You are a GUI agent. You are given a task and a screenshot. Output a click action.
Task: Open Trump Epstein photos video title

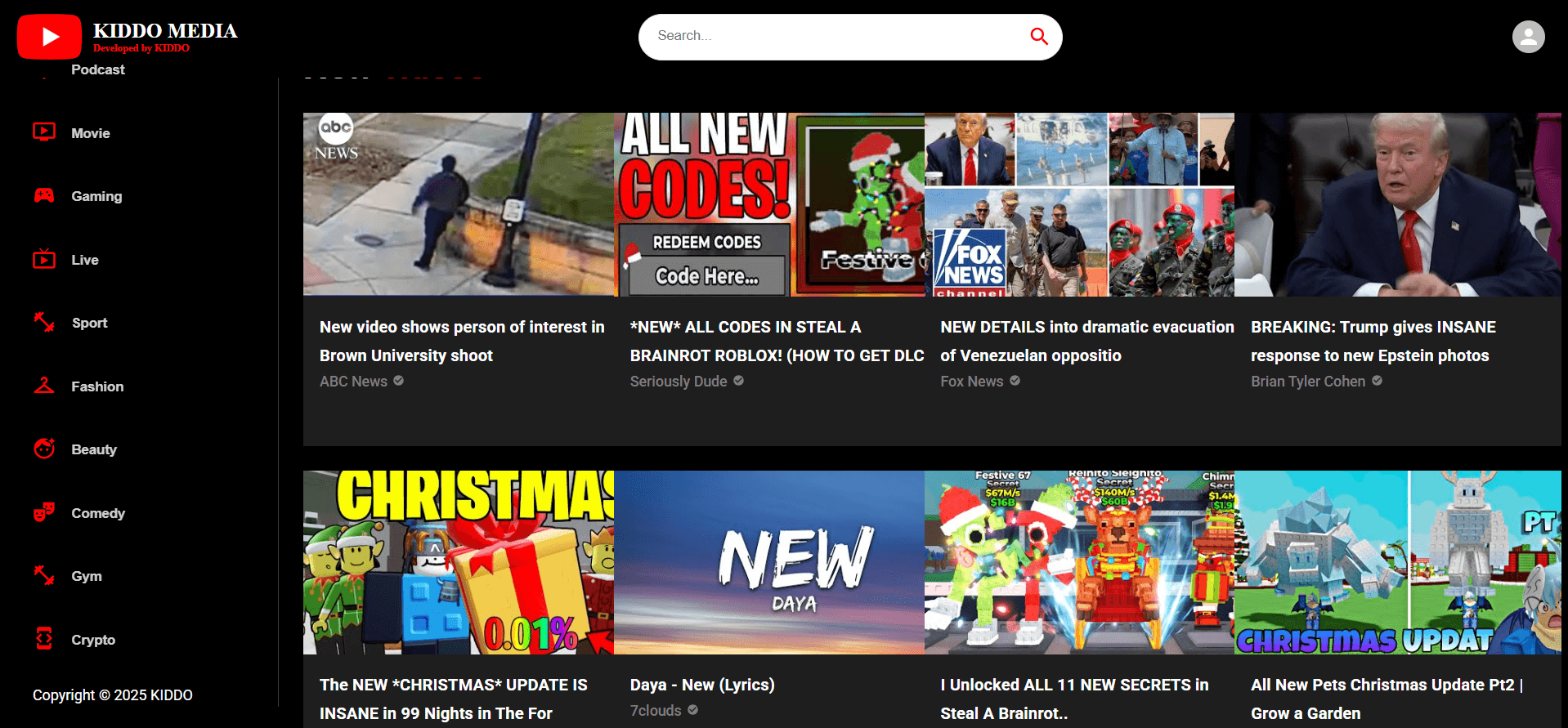pyautogui.click(x=1373, y=341)
